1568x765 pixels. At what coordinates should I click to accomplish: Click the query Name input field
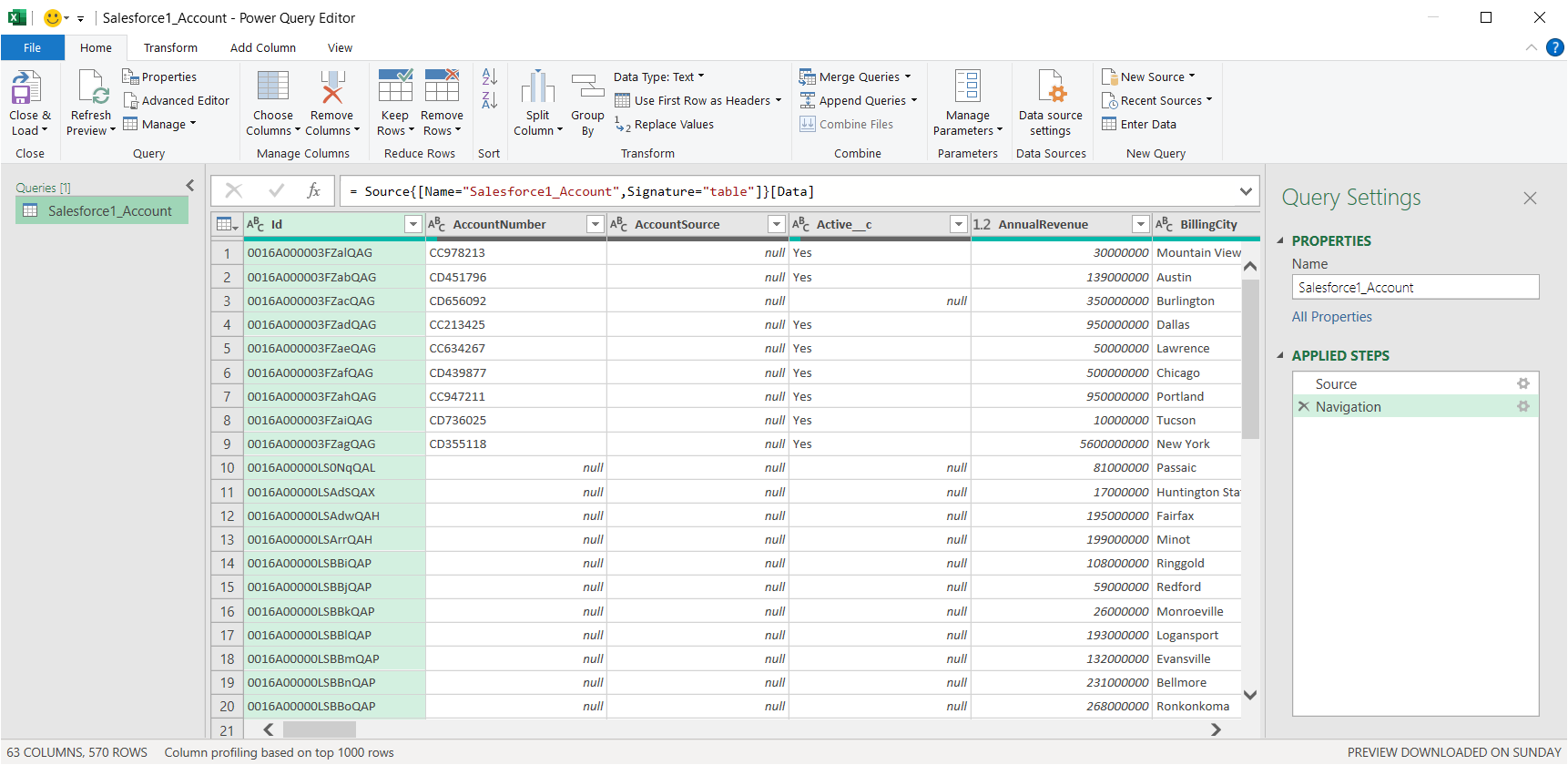(1414, 288)
